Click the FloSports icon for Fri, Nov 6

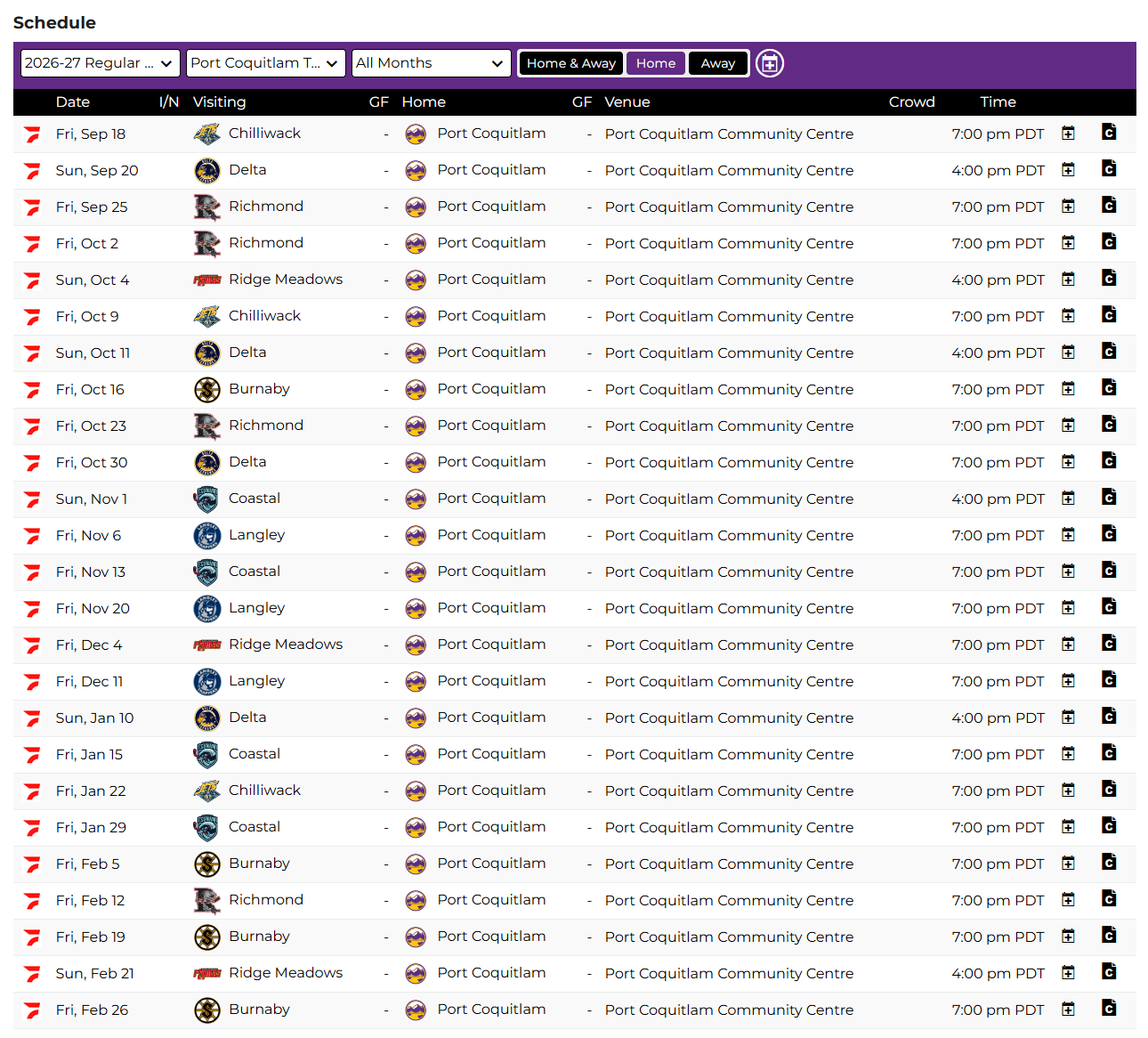[x=33, y=536]
